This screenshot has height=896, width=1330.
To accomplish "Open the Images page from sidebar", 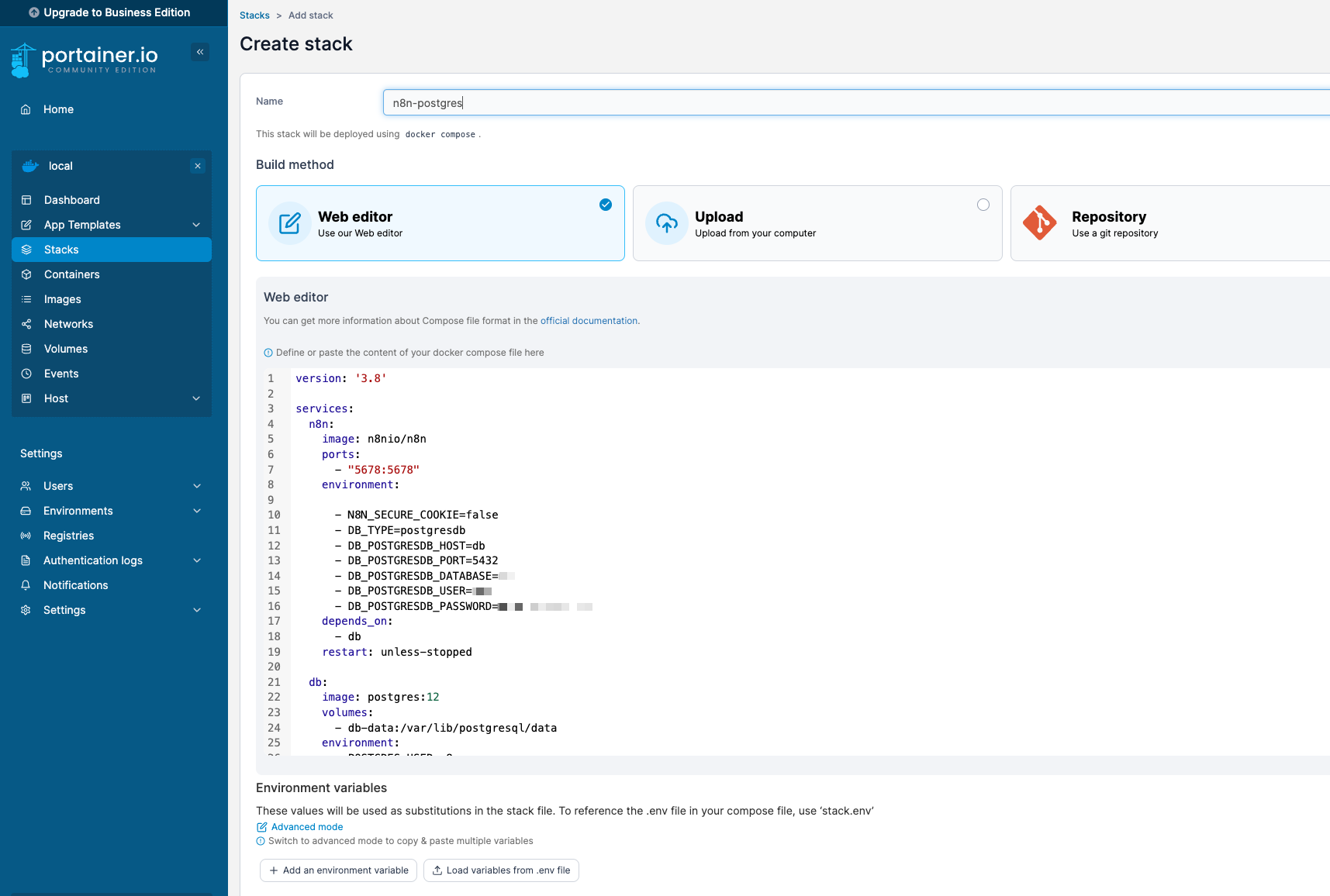I will (x=63, y=299).
